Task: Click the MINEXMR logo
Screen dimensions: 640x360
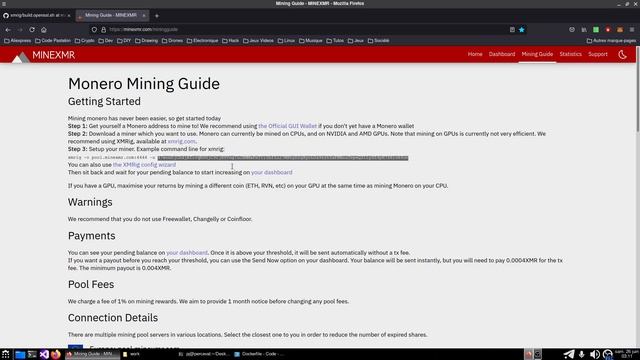Action: point(43,55)
